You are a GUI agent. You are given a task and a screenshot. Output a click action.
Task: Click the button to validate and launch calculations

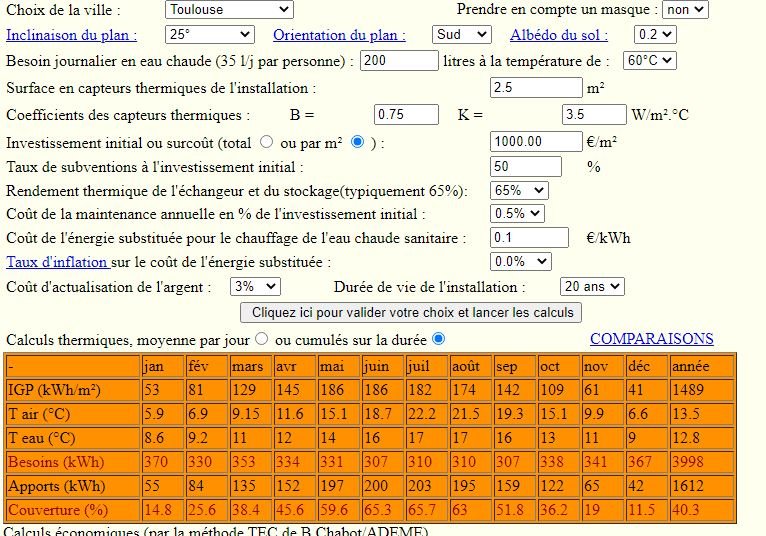(411, 313)
